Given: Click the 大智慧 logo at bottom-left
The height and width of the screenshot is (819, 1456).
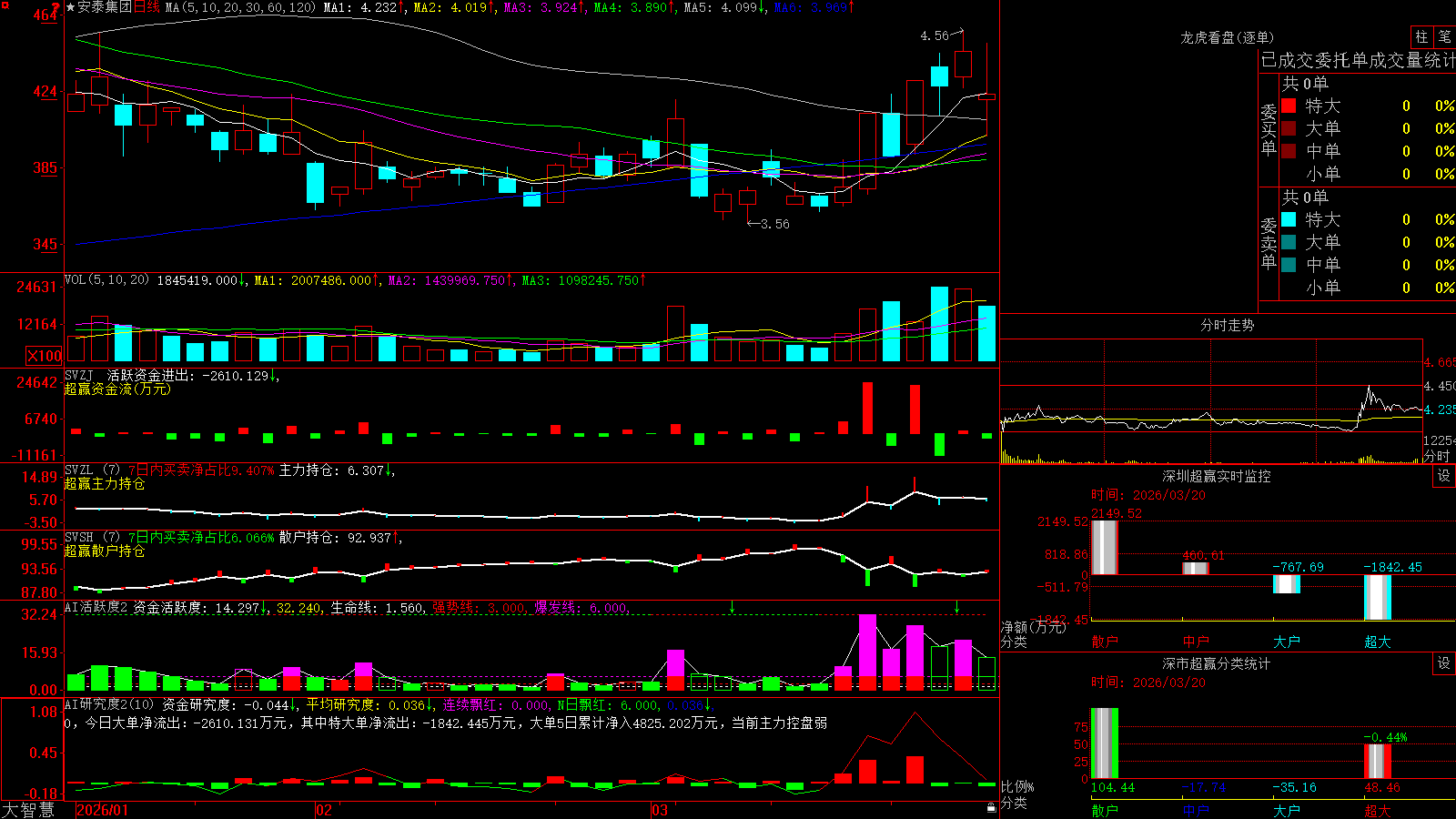Looking at the screenshot, I should pos(28,809).
